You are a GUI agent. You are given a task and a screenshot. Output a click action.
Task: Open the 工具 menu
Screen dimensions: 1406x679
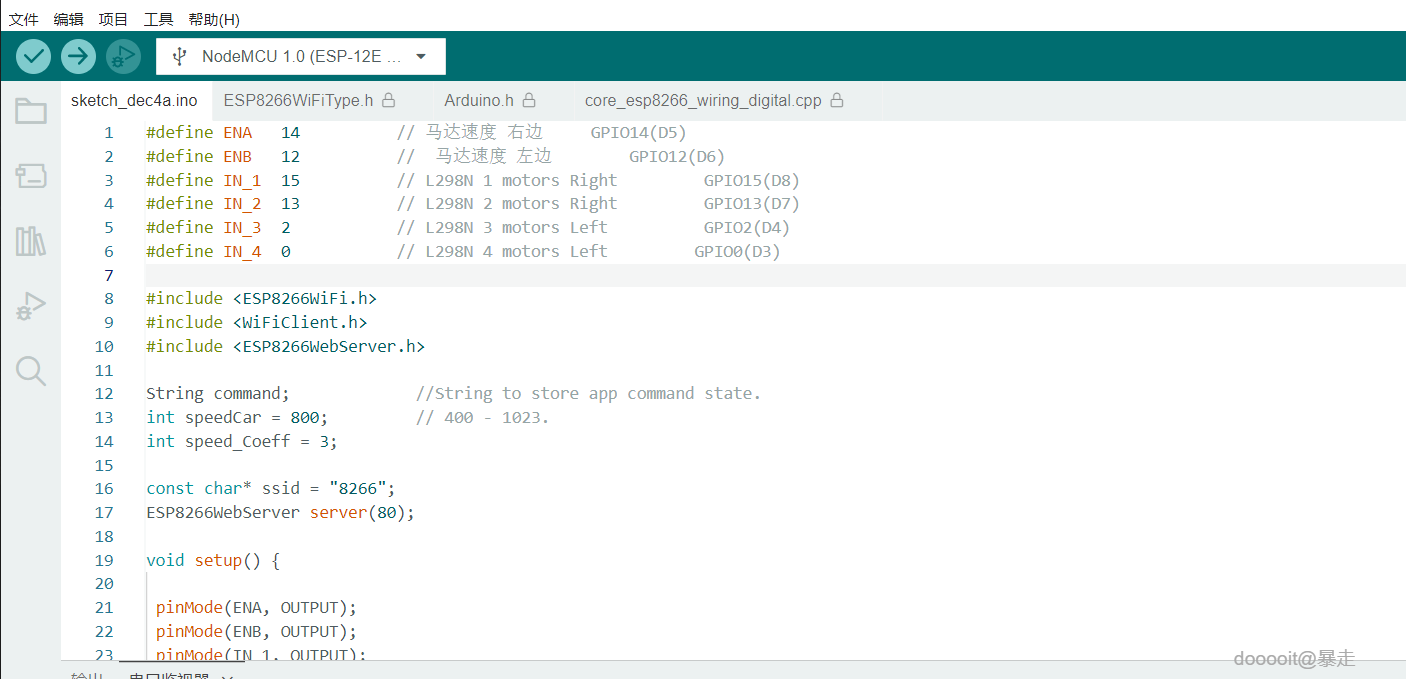[158, 19]
